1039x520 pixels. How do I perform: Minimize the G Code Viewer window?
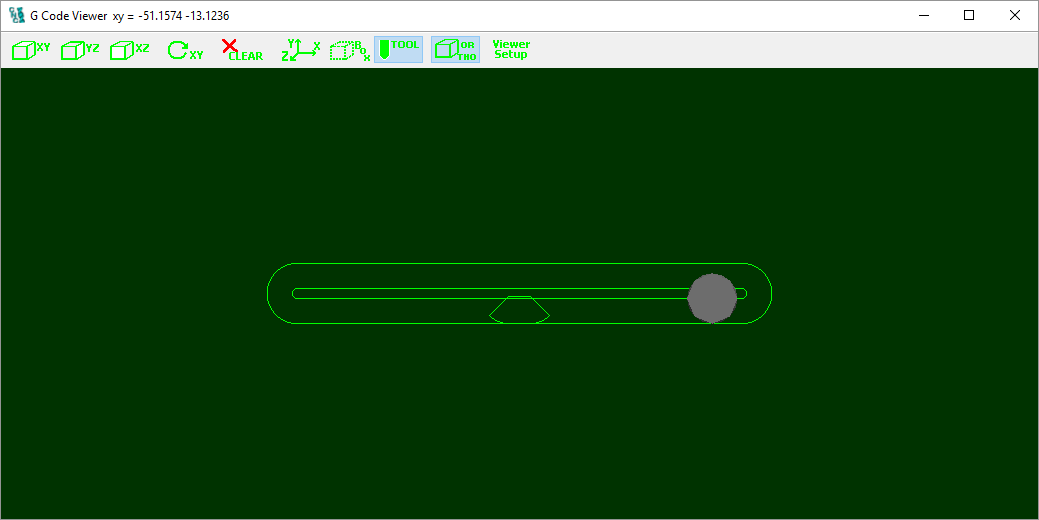click(923, 15)
